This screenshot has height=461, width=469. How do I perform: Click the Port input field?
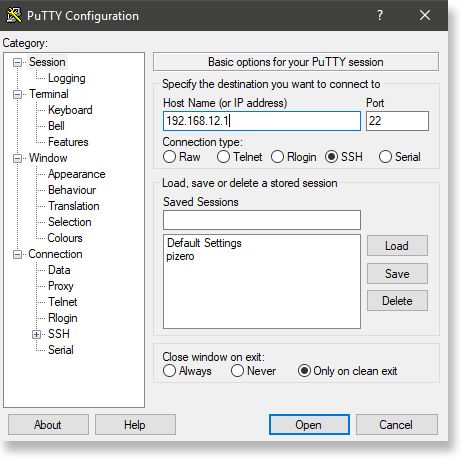(397, 121)
